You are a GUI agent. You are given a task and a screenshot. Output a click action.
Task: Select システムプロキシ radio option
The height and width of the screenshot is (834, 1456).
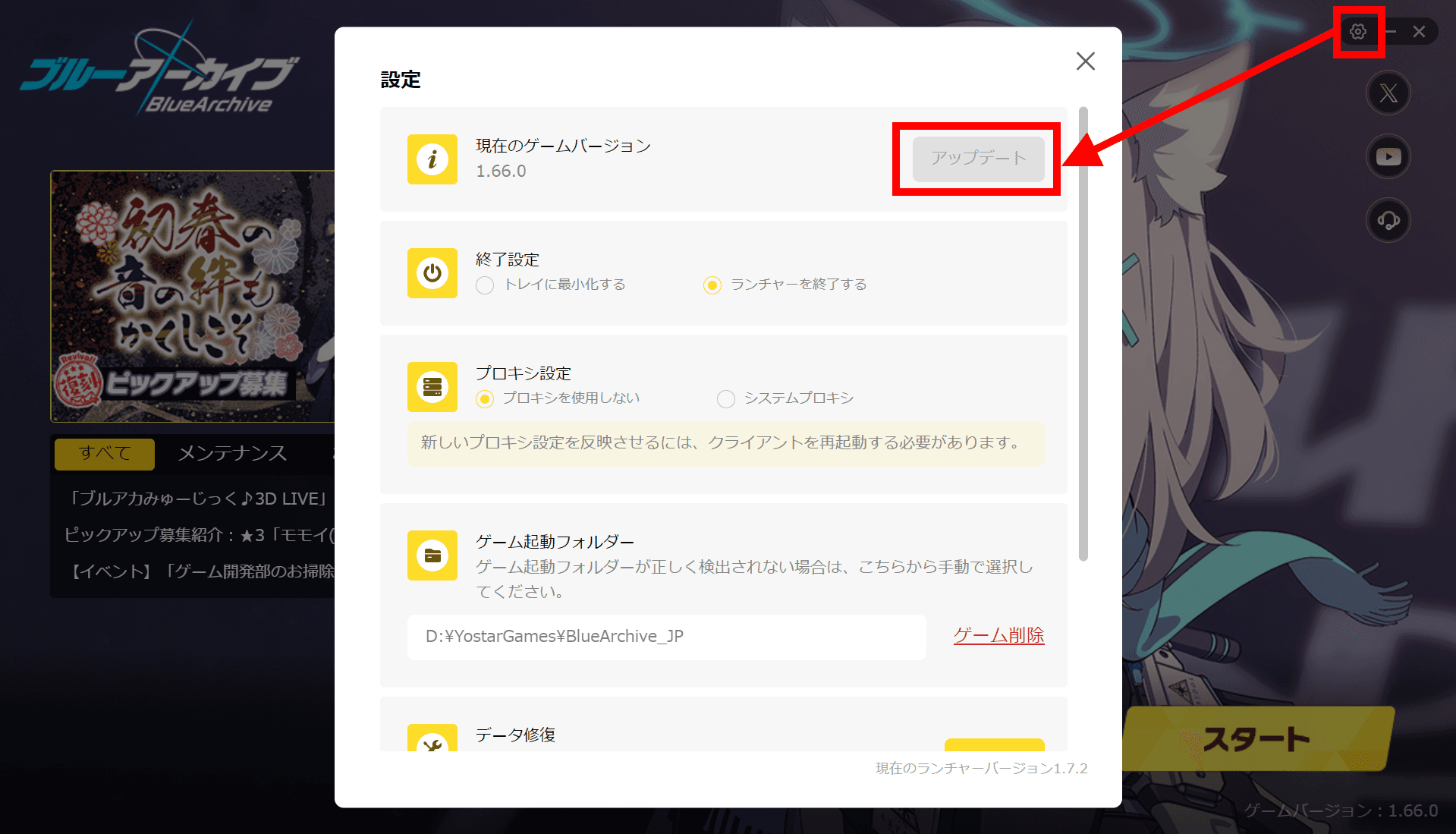coord(726,399)
